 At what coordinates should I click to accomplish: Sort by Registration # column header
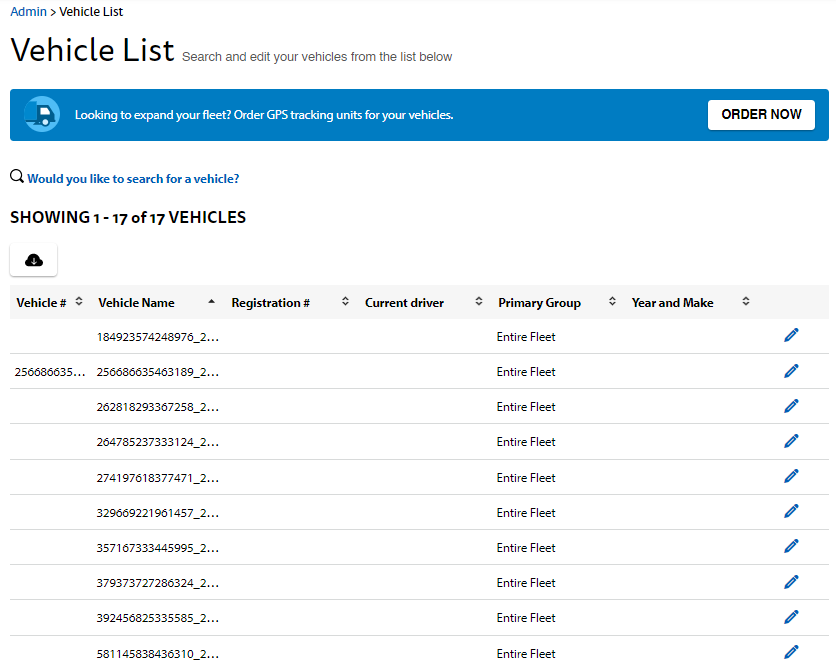click(270, 302)
